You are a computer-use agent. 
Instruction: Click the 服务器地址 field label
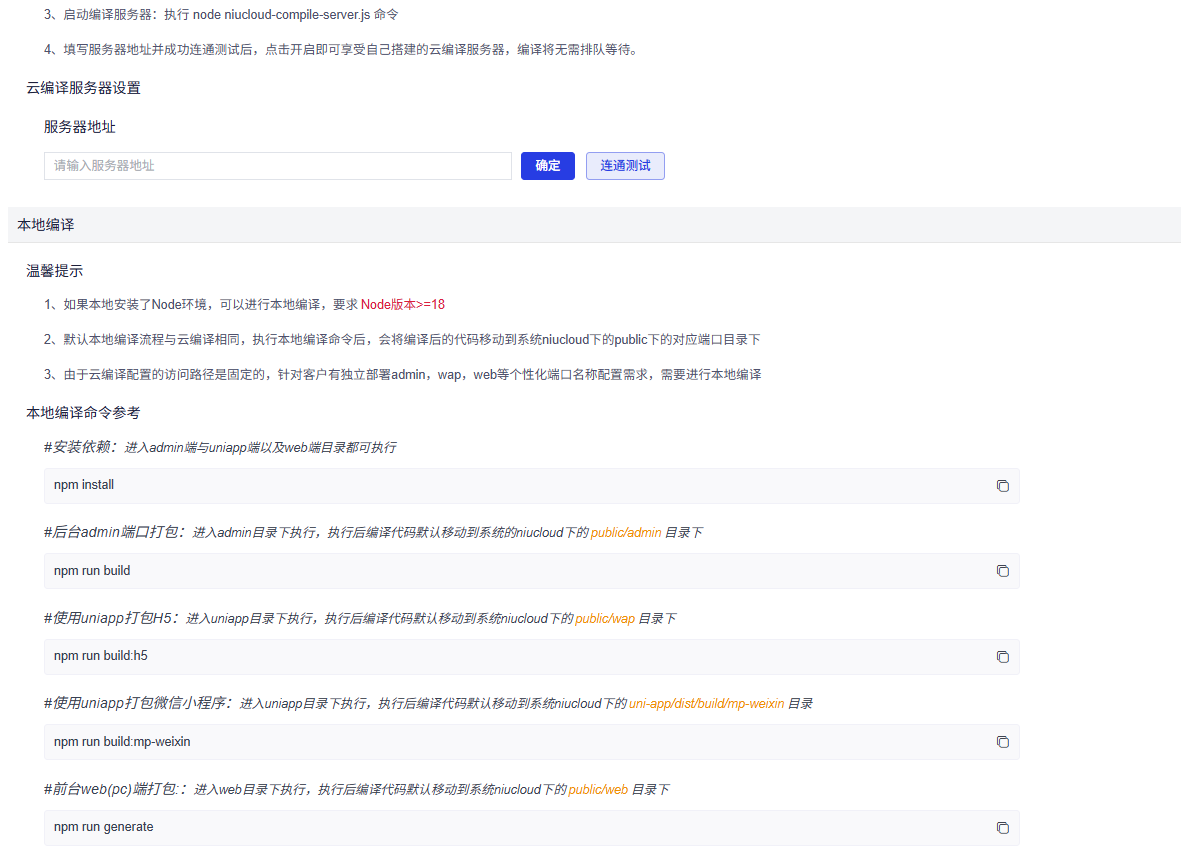80,127
